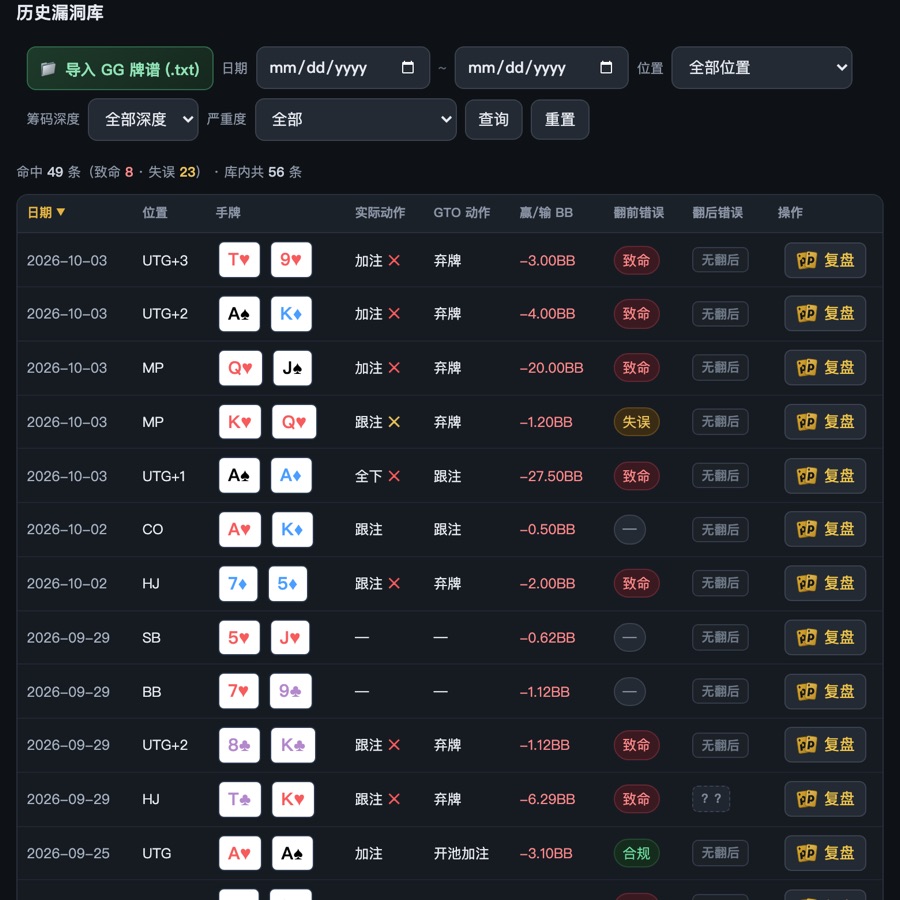Click the 7♦ card icon
This screenshot has height=900, width=900.
click(x=238, y=583)
